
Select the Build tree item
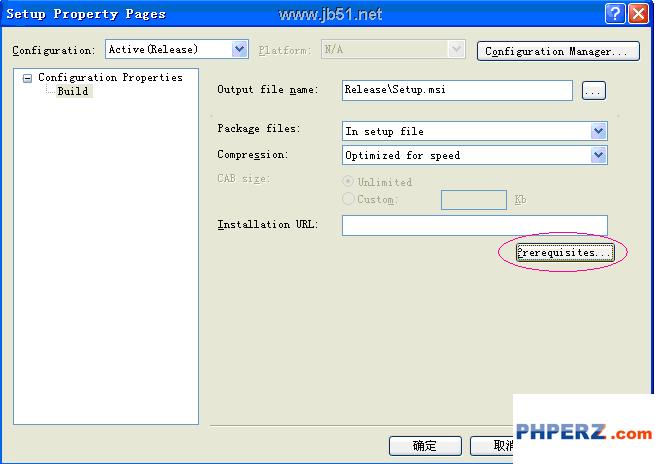point(72,92)
